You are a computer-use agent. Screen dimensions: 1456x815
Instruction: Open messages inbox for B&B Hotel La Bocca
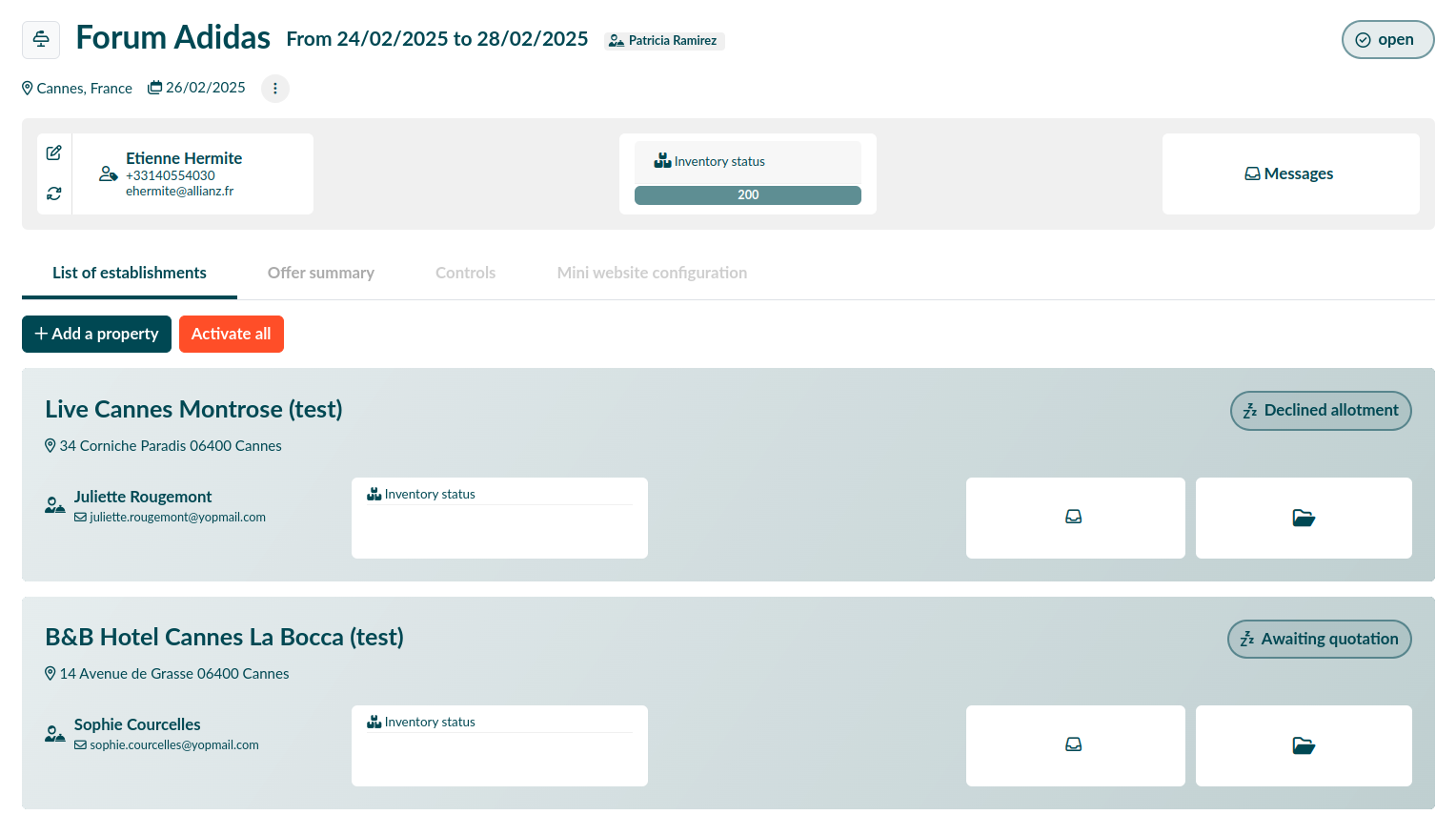(1076, 745)
